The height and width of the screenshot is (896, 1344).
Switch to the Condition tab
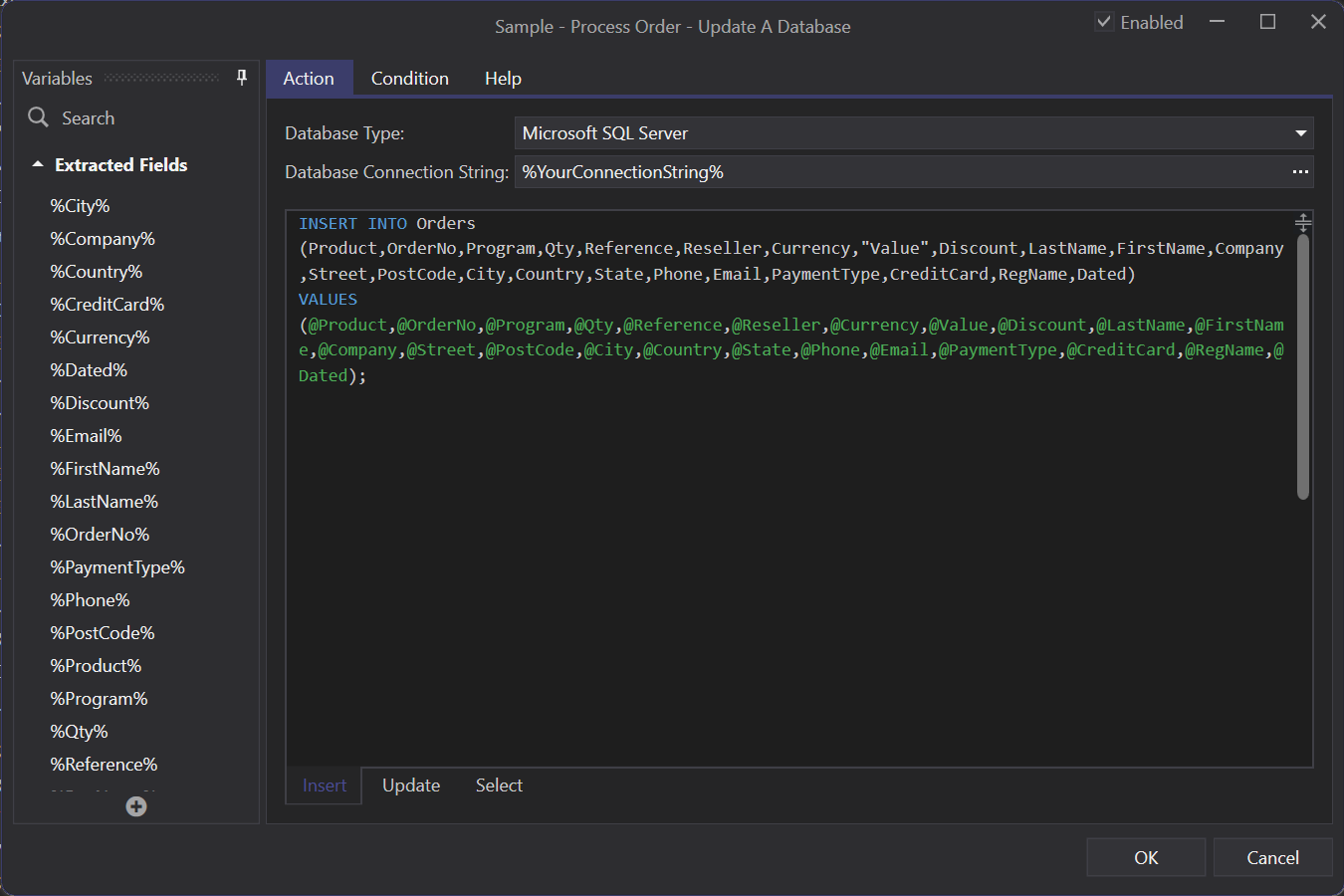[410, 79]
